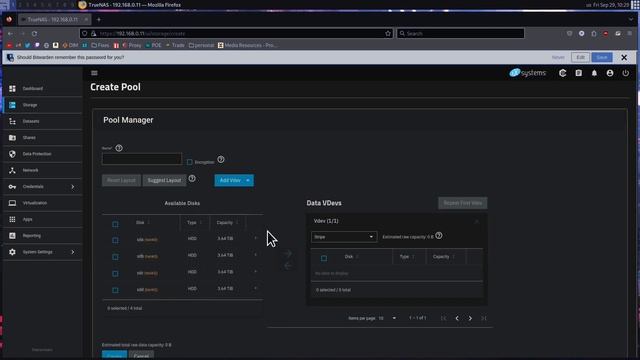This screenshot has height=360, width=640.
Task: Show help for the pool Name field
Action: [x=119, y=148]
